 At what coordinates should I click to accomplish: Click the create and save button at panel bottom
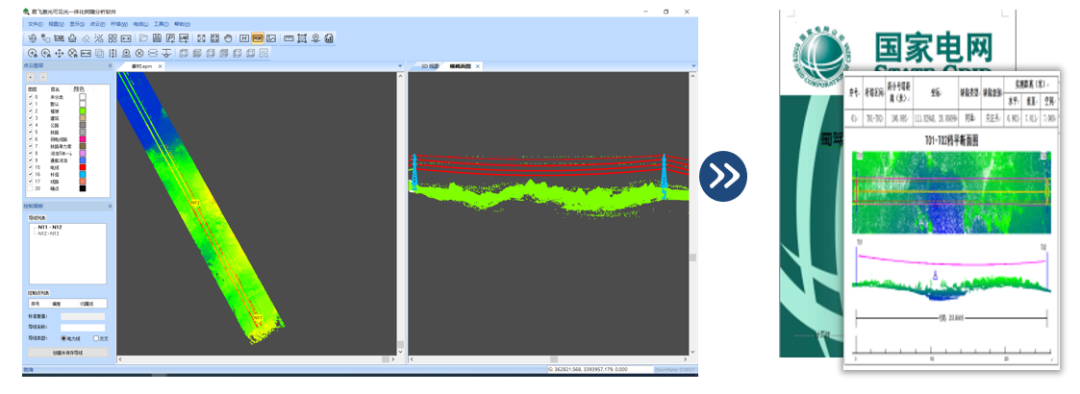coord(68,352)
